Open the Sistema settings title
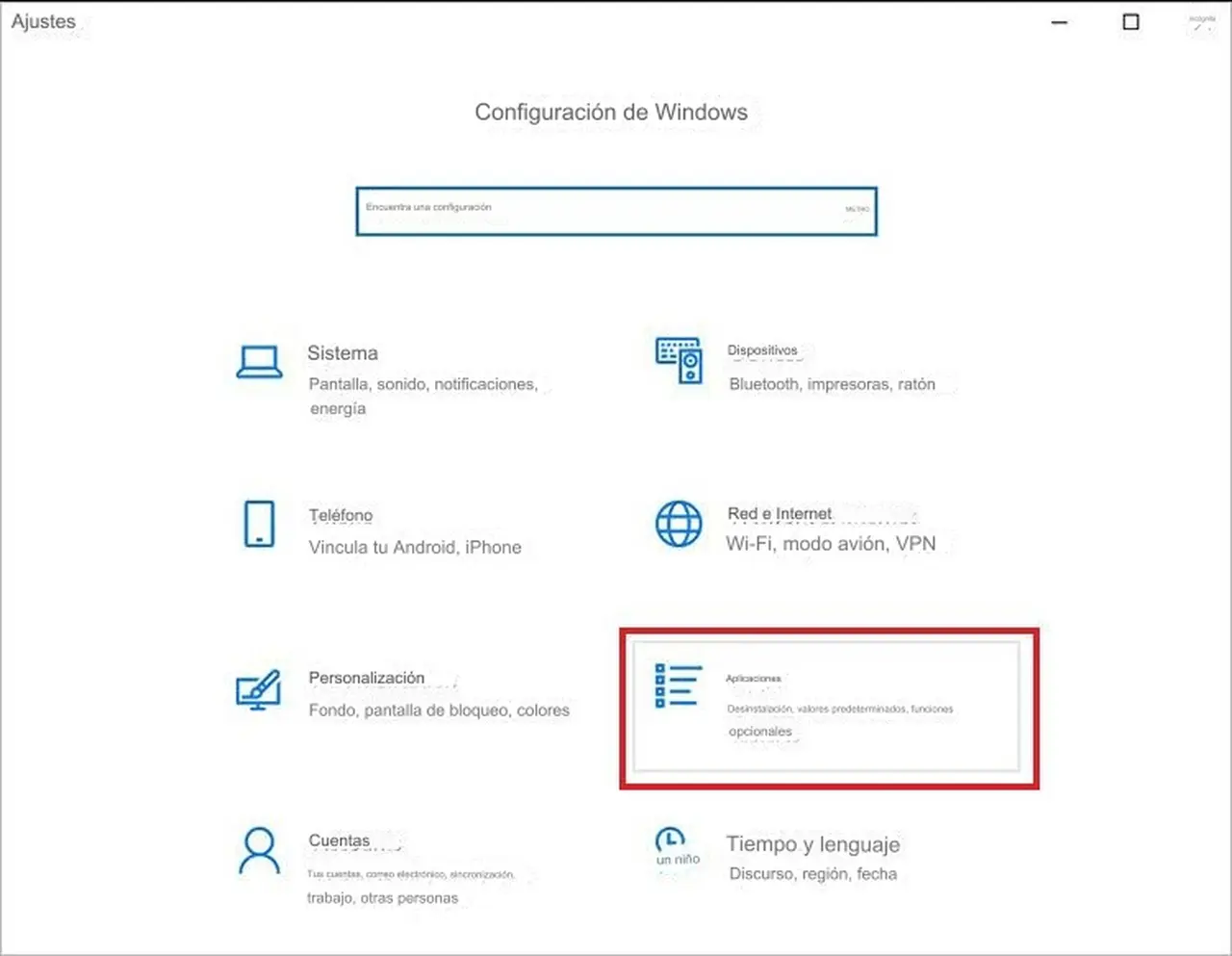Screen dimensions: 1232x956 (343, 353)
